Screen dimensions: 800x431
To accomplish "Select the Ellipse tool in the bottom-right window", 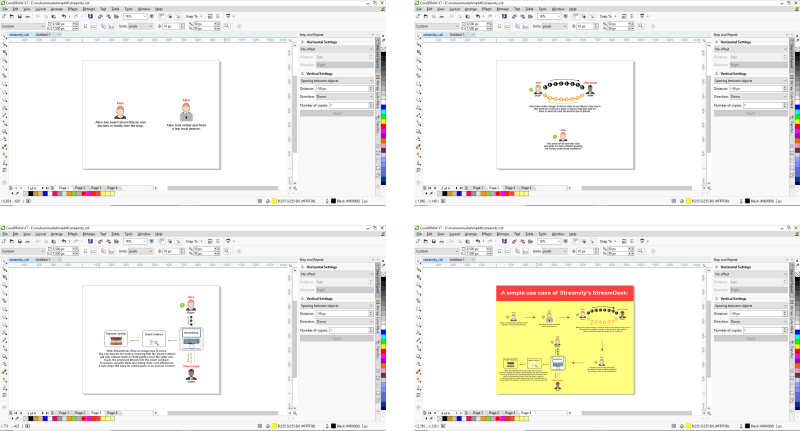I will coord(419,317).
